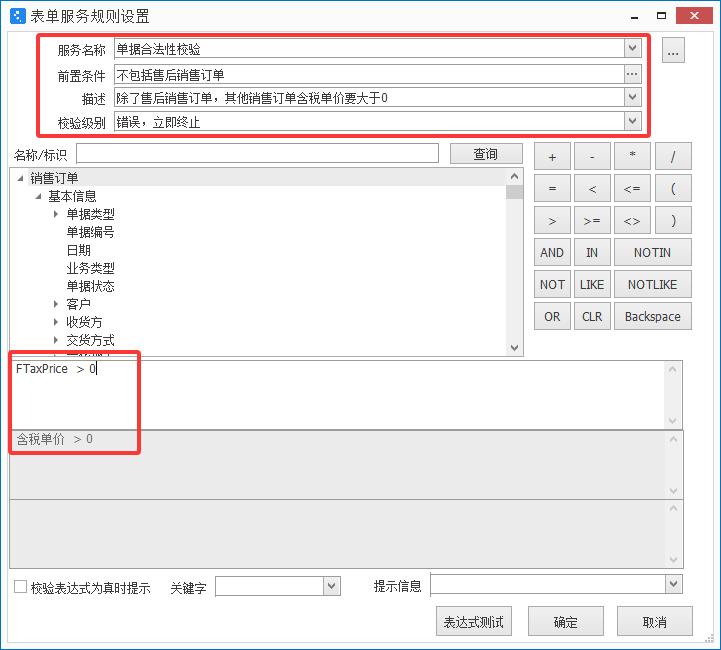Click the 表达式测试 button

coord(473,622)
